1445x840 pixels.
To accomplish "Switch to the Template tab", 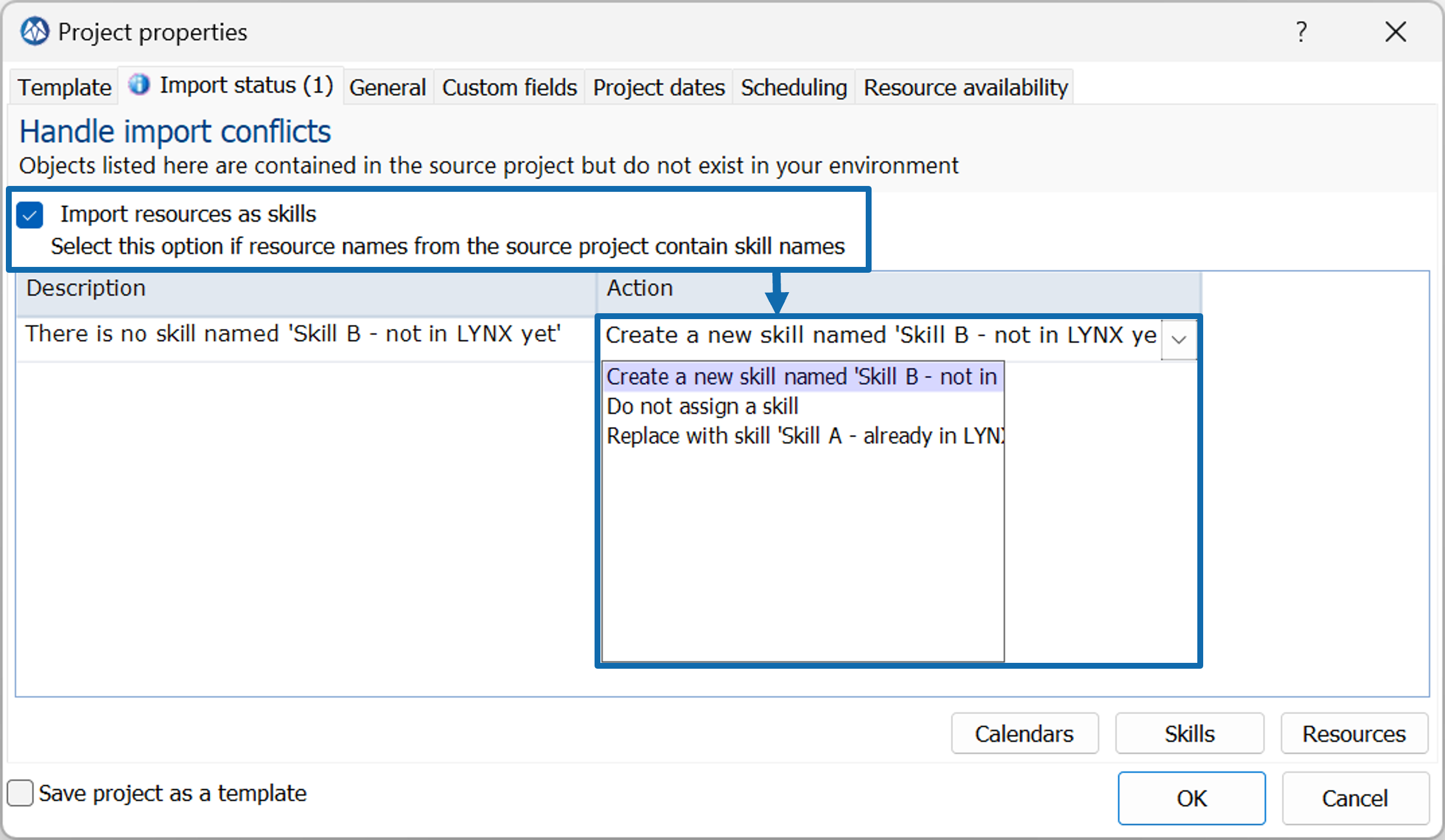I will [65, 87].
